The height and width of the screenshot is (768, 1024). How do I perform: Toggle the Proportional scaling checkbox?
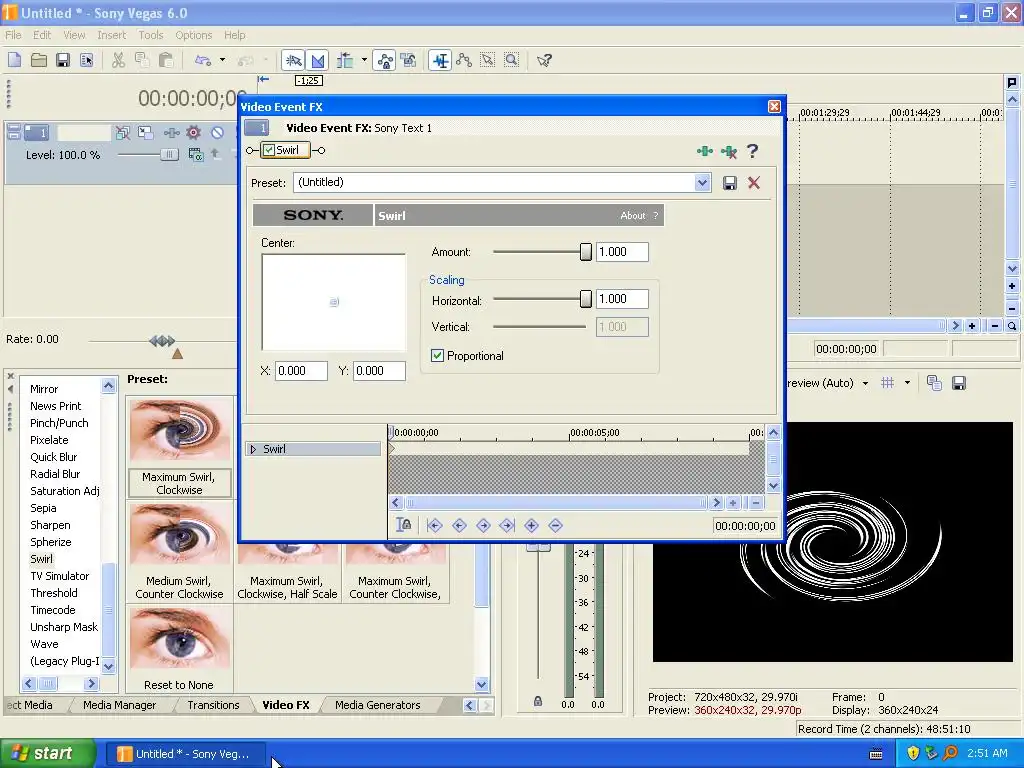click(x=438, y=356)
